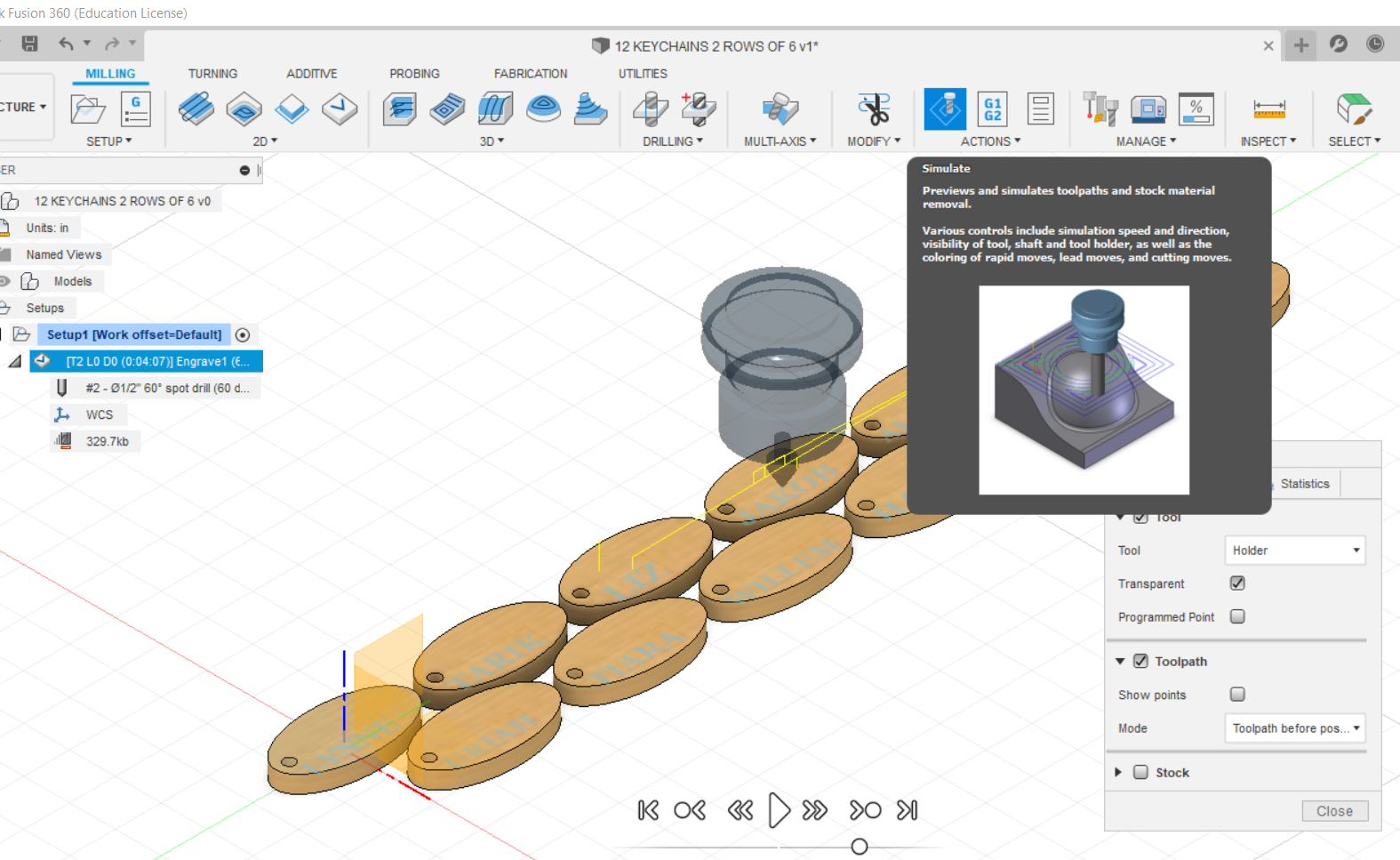Image resolution: width=1400 pixels, height=860 pixels.
Task: Pick the 3D Parallel toolpath icon
Action: (495, 109)
